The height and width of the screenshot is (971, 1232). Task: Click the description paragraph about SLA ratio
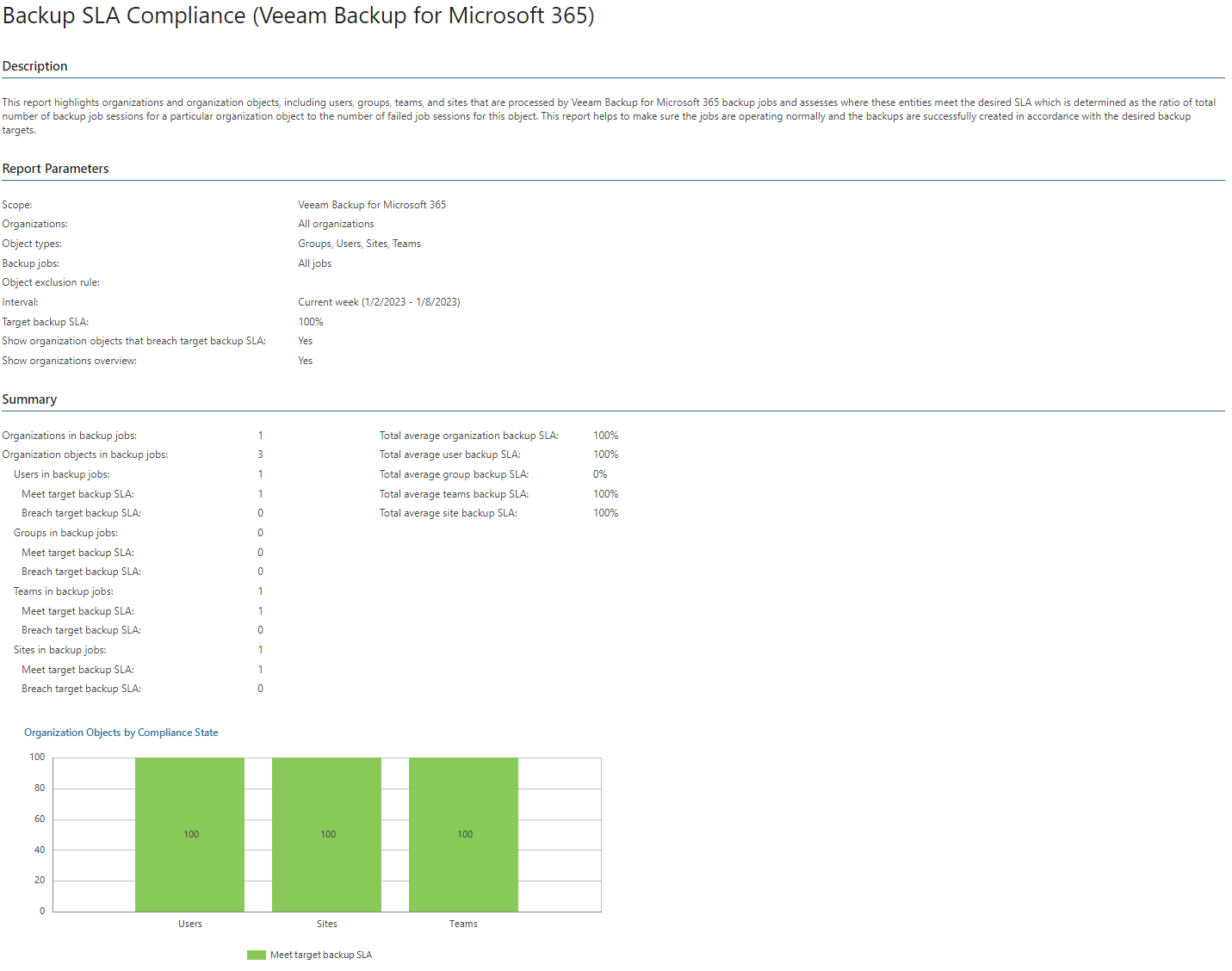pos(609,116)
